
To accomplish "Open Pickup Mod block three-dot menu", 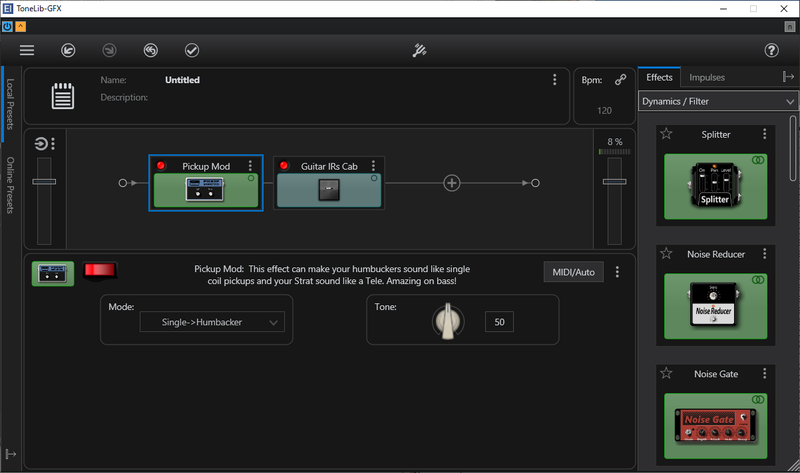I will point(250,166).
